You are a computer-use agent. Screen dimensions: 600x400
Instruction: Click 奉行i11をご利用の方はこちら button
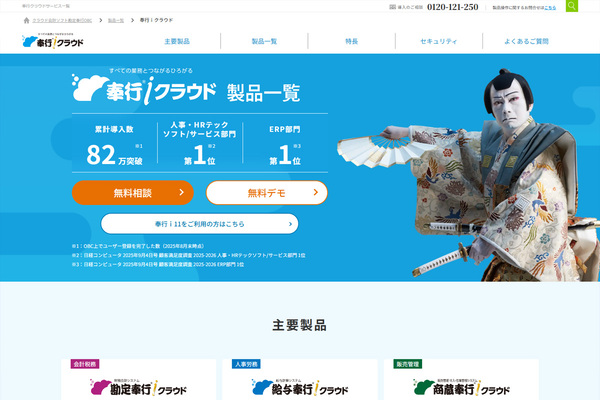pyautogui.click(x=199, y=224)
